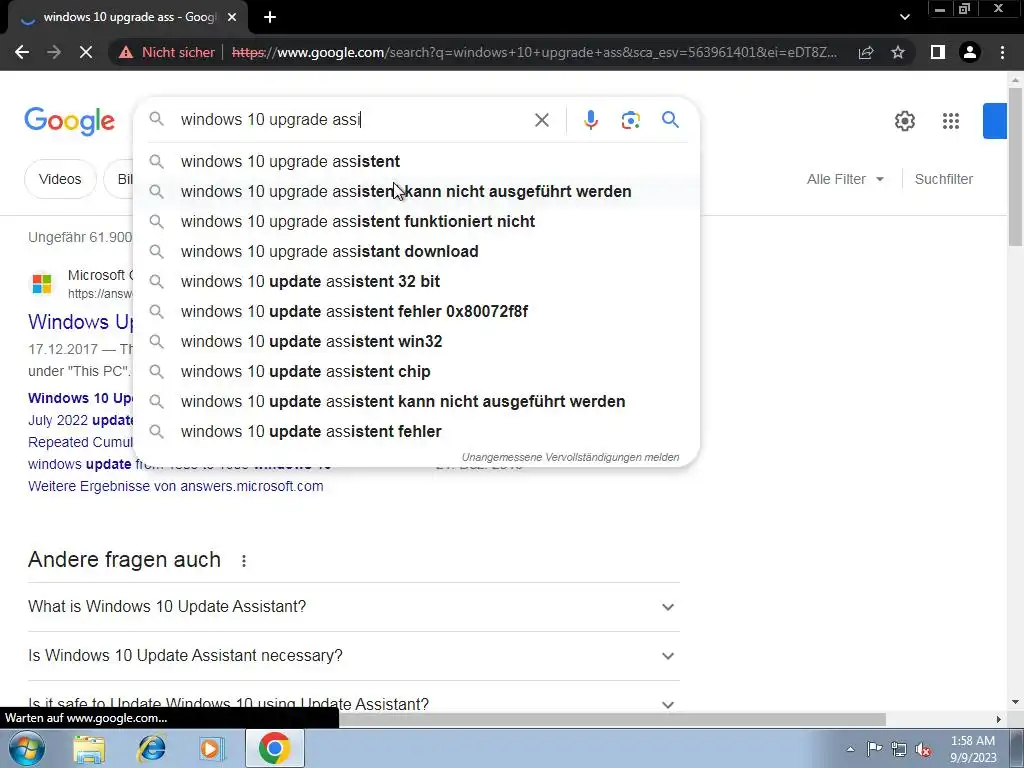
Task: Click the Microsoft favicon of first result
Action: 42,283
